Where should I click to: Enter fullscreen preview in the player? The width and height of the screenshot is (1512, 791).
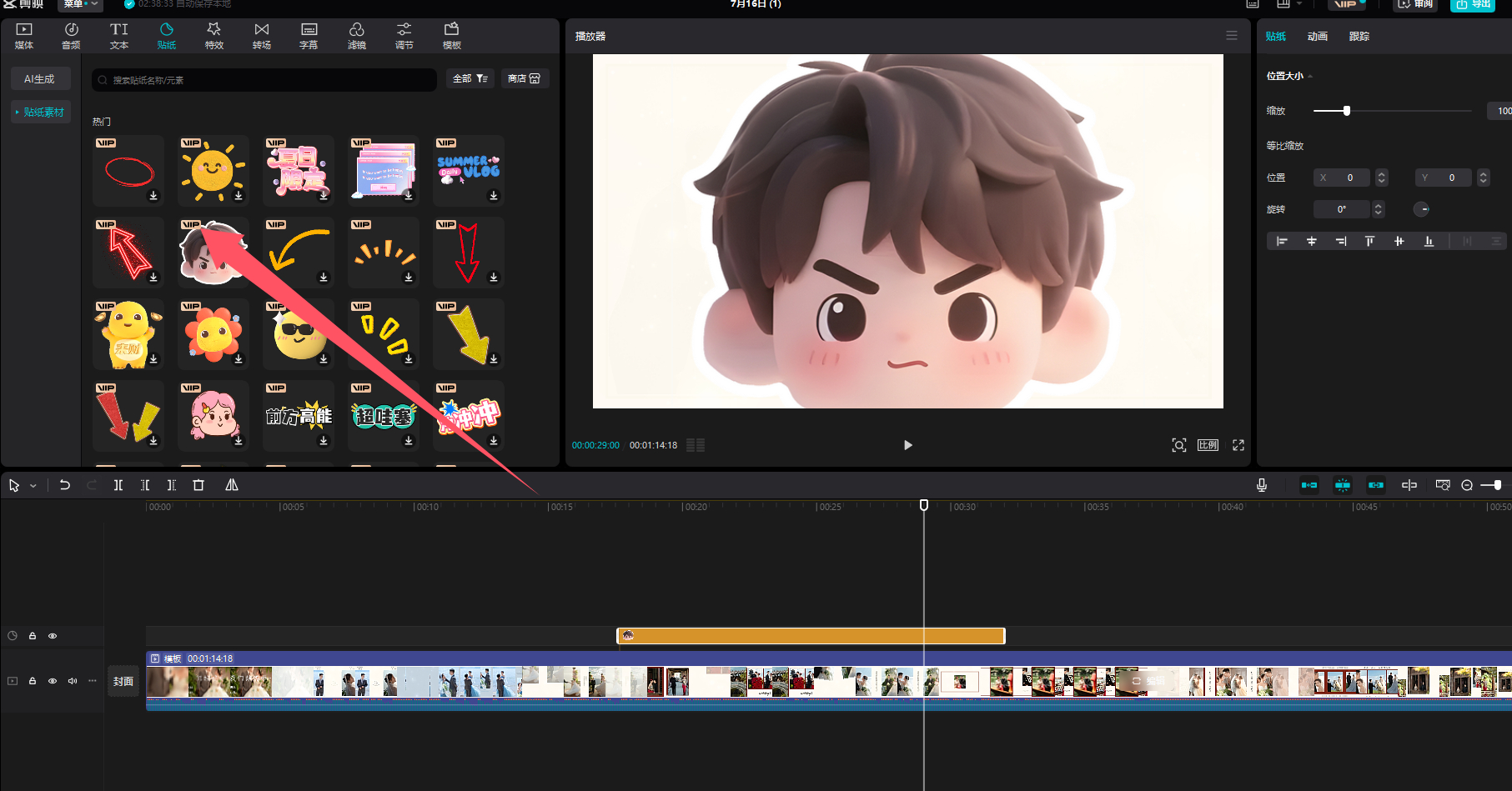tap(1238, 445)
